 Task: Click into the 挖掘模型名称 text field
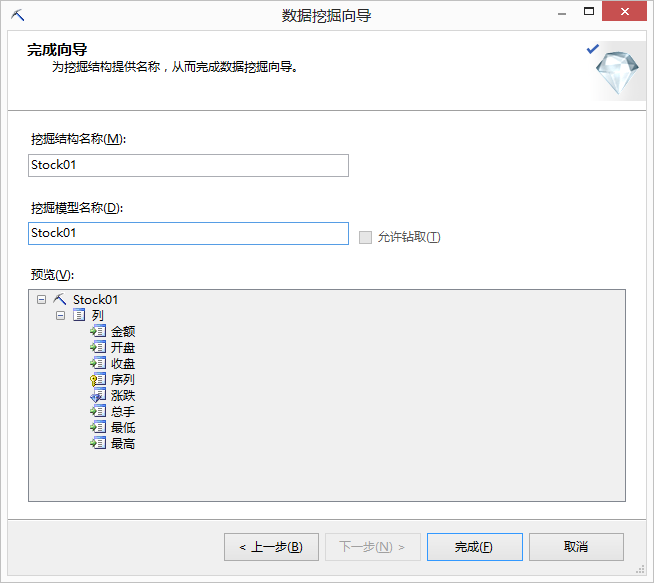tap(189, 234)
